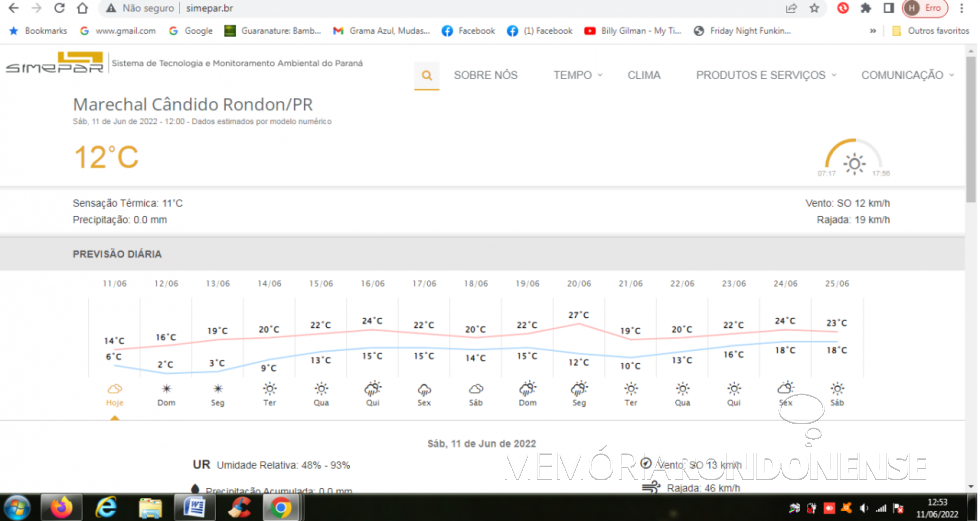Open the extensions puzzle icon
The height and width of the screenshot is (521, 980).
coord(866,8)
